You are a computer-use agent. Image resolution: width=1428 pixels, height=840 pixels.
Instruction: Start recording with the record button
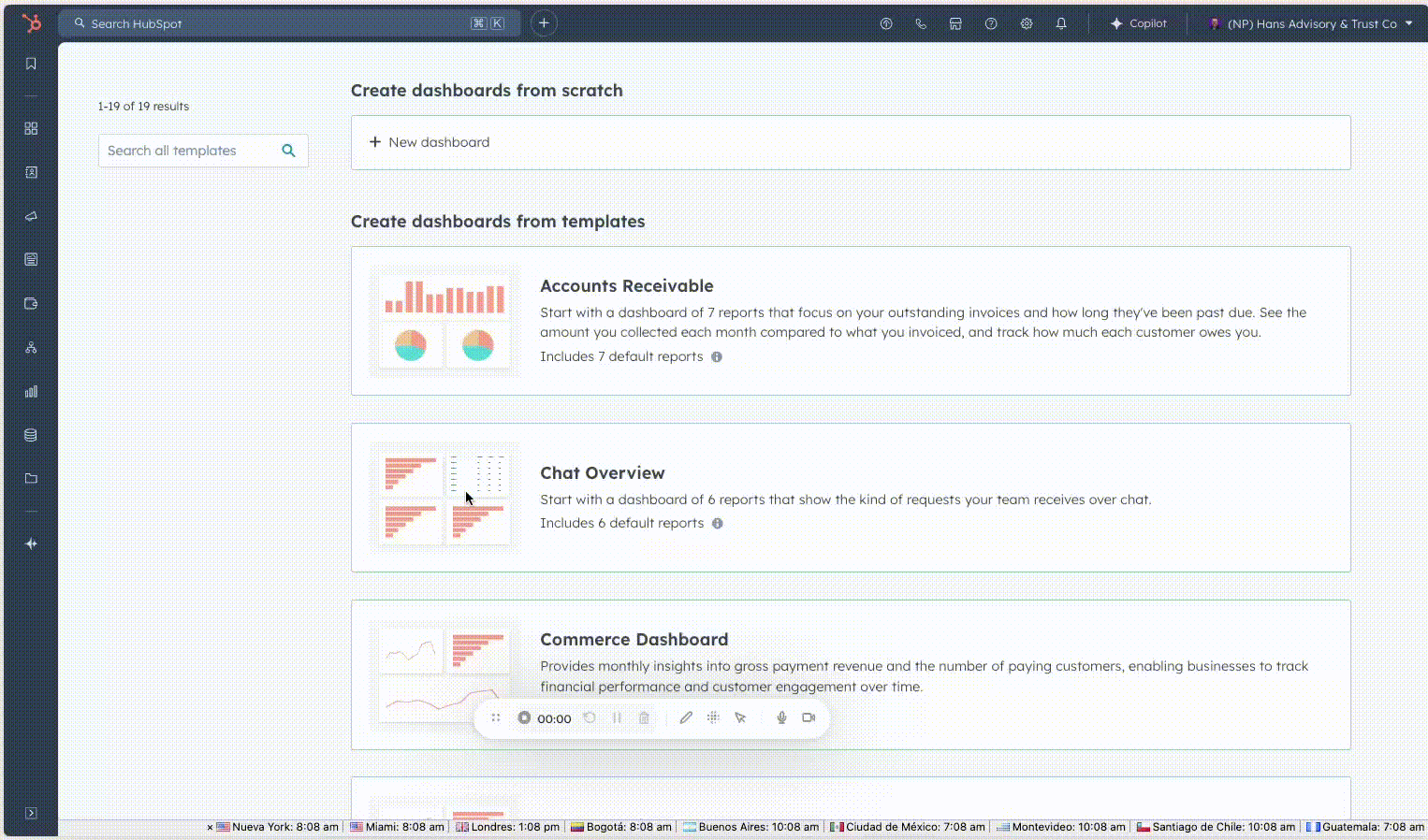coord(524,717)
